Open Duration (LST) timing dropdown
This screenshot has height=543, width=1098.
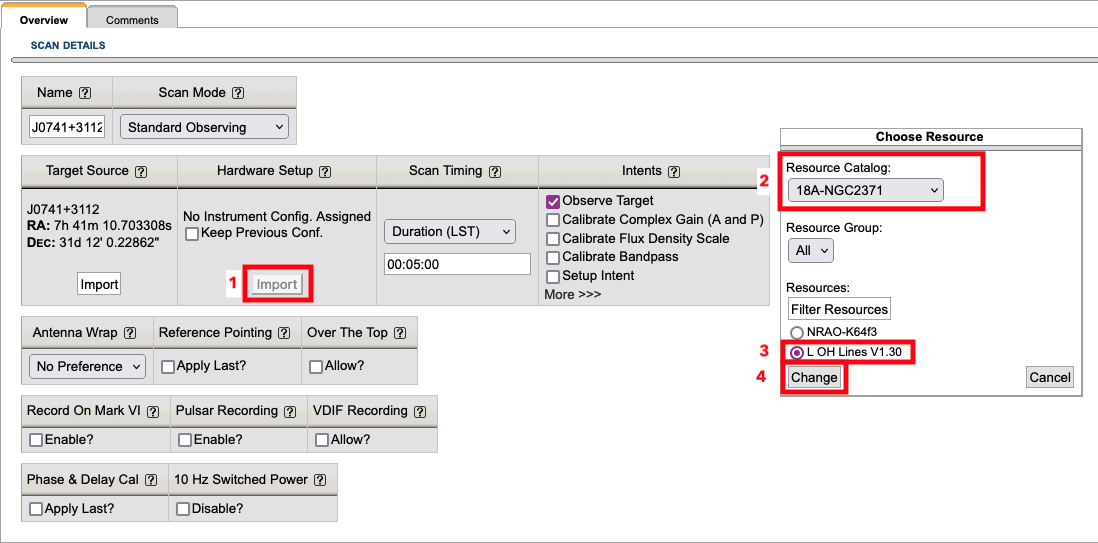tap(449, 232)
